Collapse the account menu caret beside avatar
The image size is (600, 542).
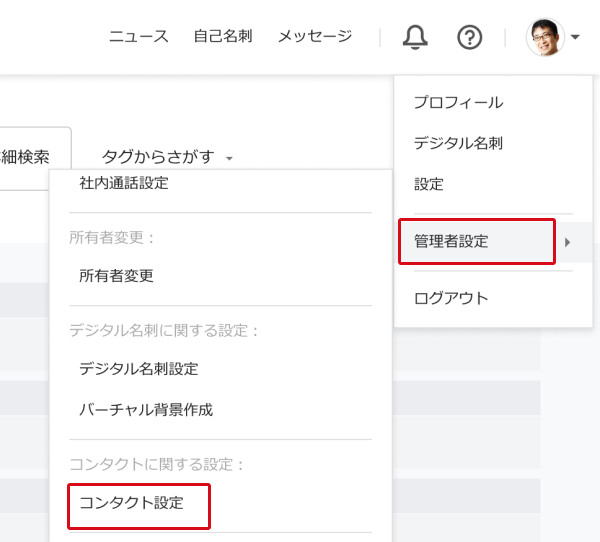576,39
